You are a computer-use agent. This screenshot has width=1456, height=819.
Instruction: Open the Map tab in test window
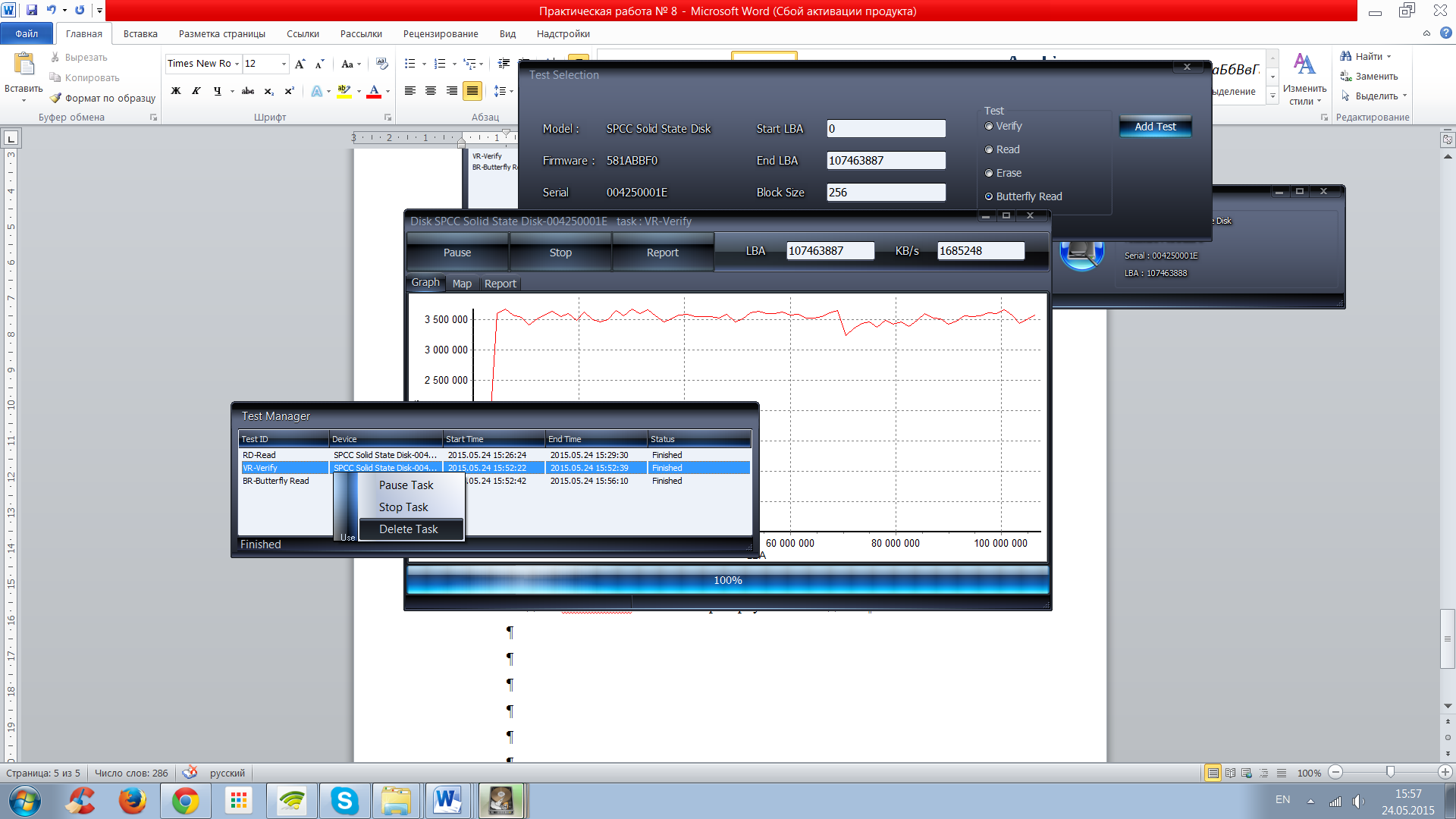pyautogui.click(x=462, y=284)
